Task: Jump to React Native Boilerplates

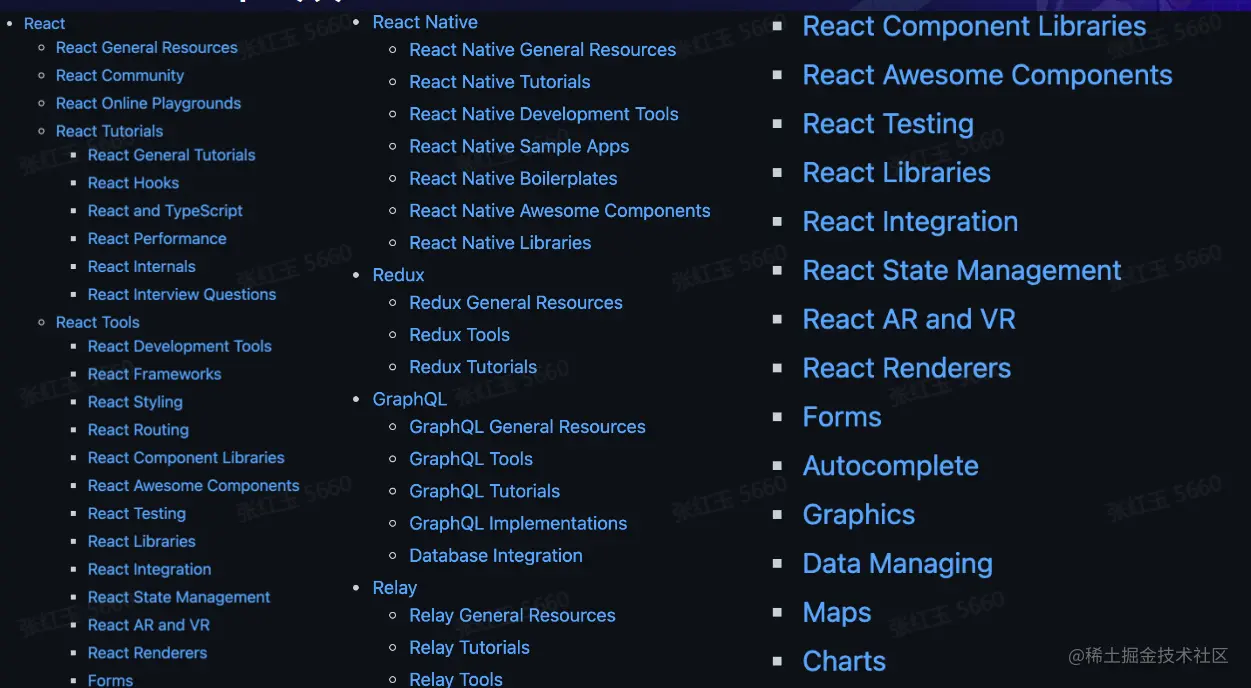Action: pos(513,178)
